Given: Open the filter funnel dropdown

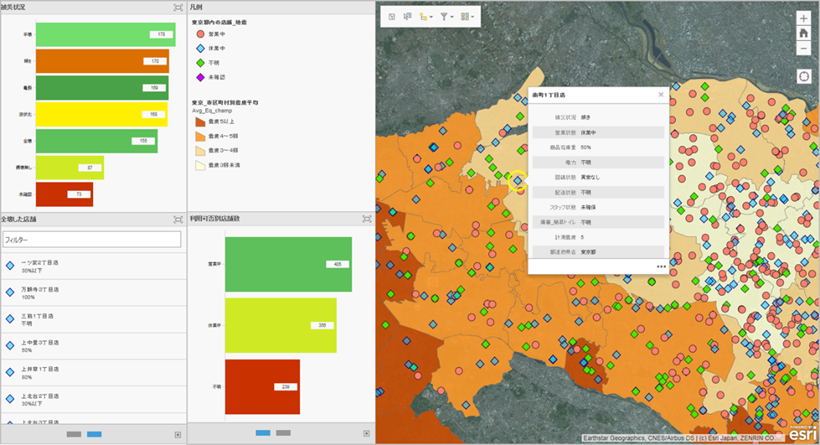Looking at the screenshot, I should 448,16.
